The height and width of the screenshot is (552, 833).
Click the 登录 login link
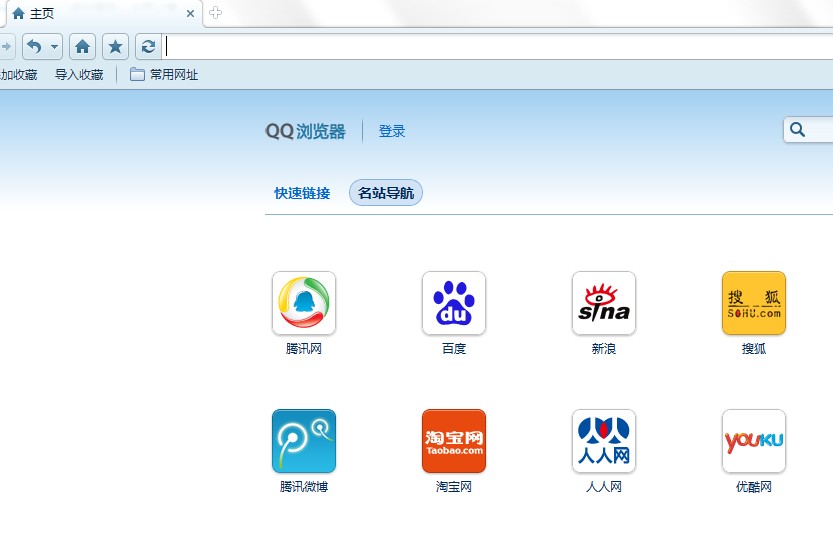click(392, 131)
